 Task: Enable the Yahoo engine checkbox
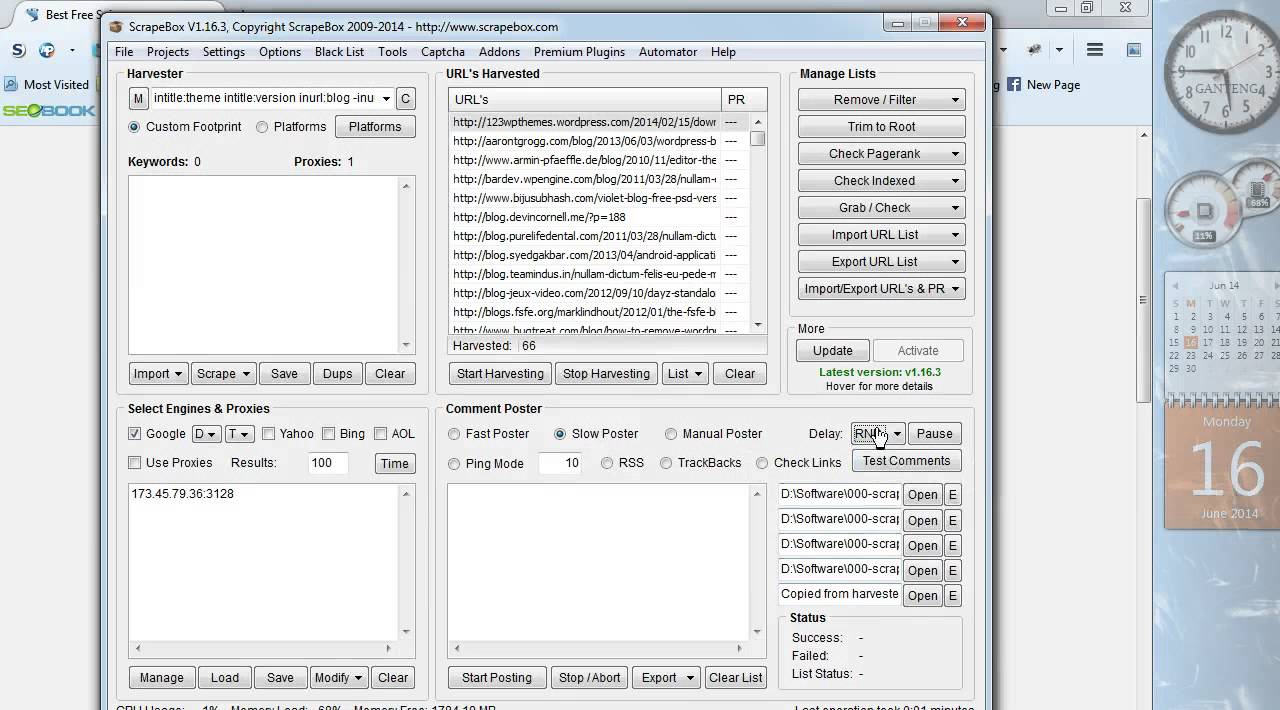[268, 434]
